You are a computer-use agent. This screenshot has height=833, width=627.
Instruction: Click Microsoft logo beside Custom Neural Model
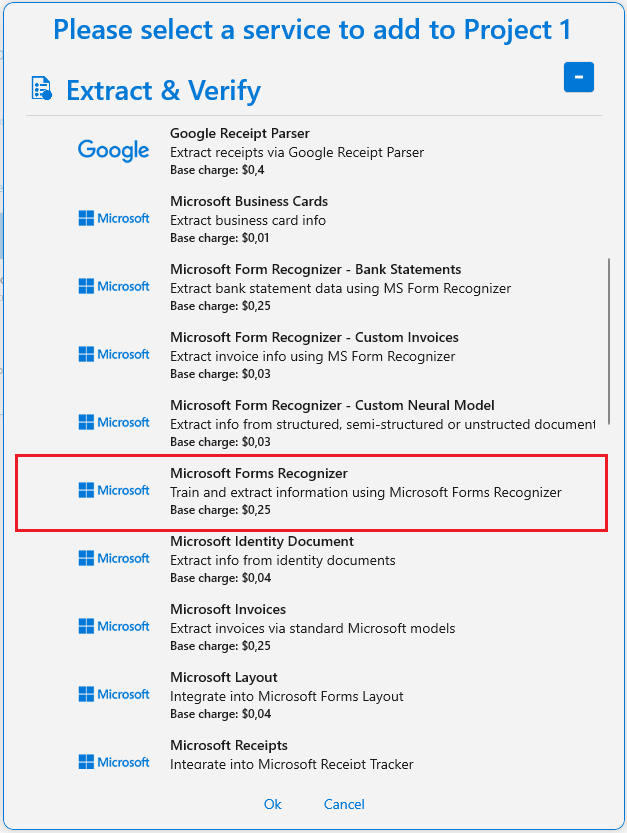click(x=114, y=422)
